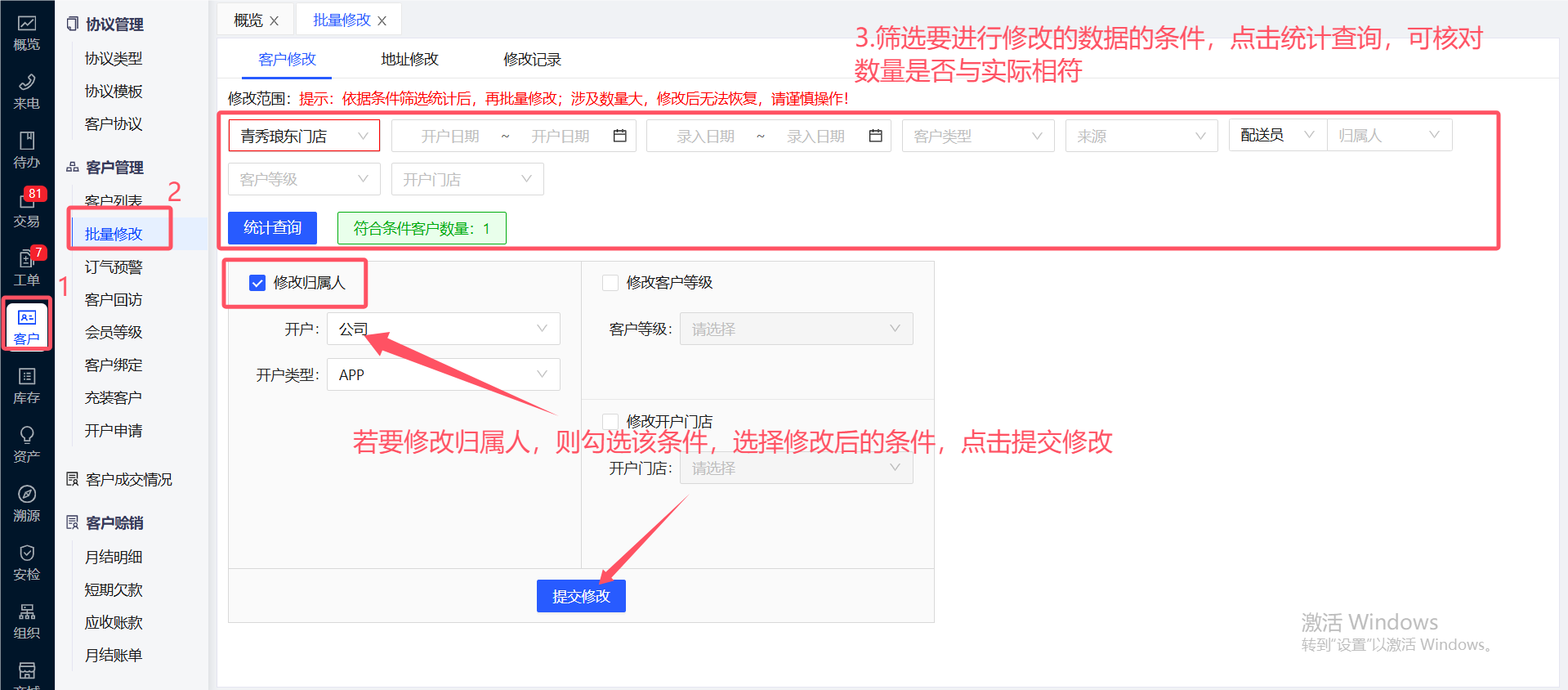Expand the 青秀琅东门店 store dropdown

click(x=304, y=136)
